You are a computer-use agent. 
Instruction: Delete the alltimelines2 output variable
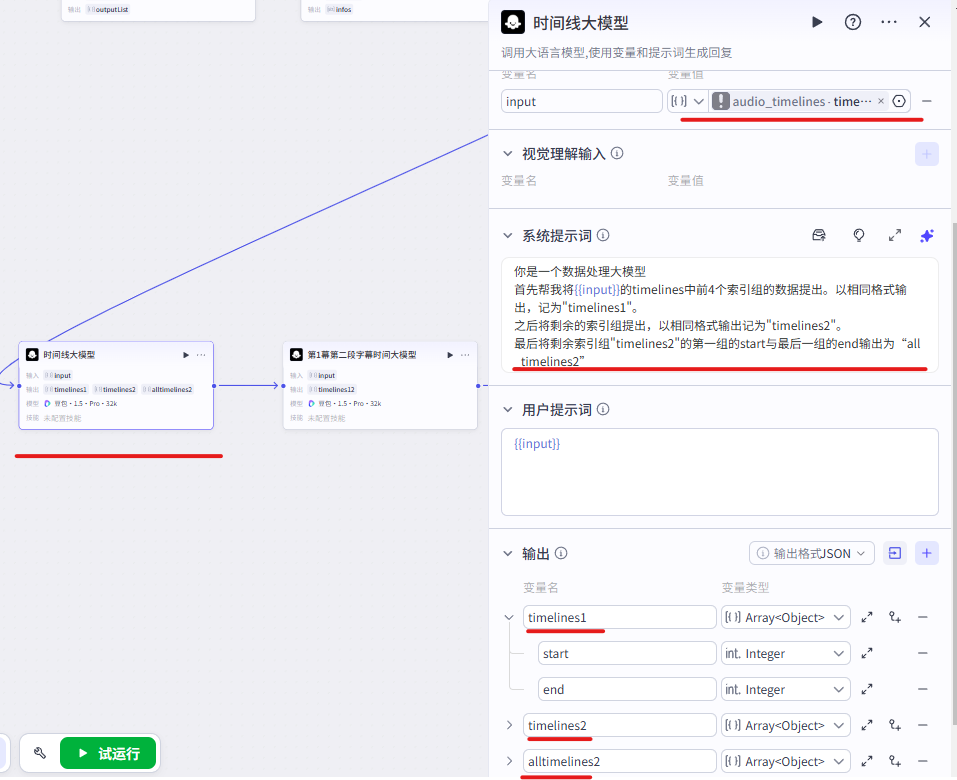(x=923, y=761)
